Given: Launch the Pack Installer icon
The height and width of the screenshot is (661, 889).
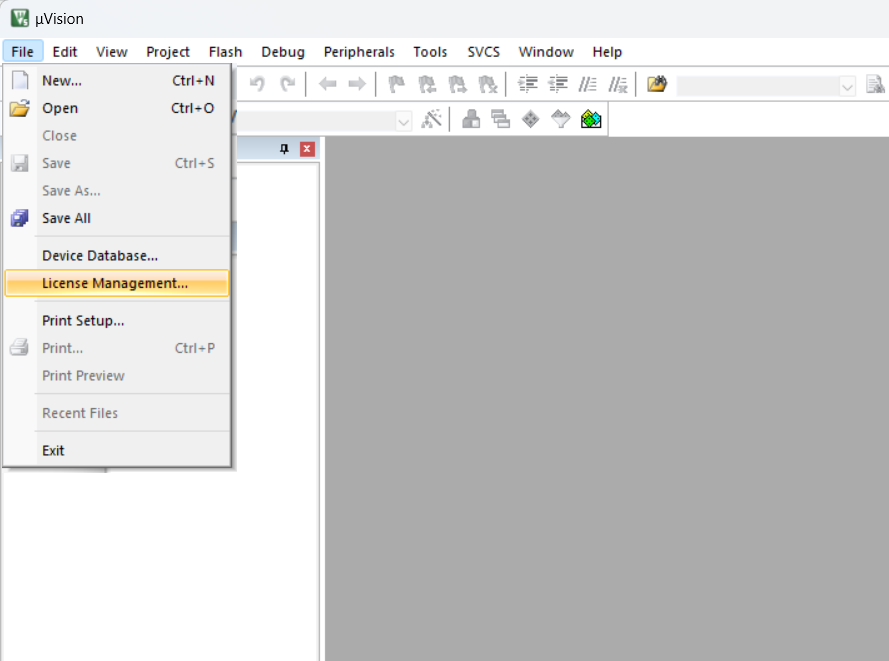Looking at the screenshot, I should tap(591, 119).
